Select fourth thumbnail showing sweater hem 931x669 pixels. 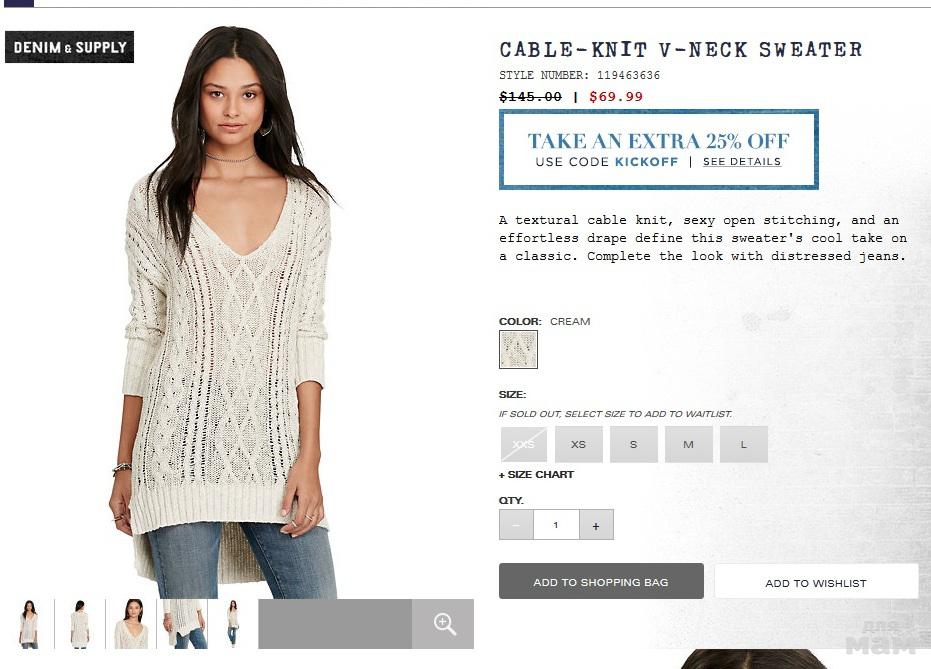[x=182, y=624]
